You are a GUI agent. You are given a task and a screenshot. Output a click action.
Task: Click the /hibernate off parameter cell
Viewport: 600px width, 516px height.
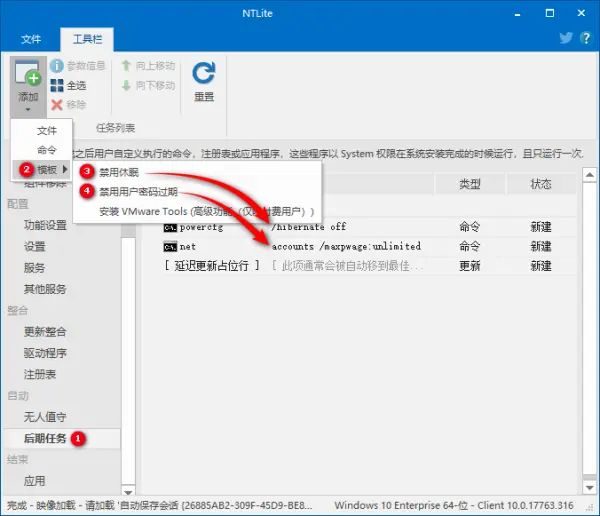pyautogui.click(x=308, y=227)
